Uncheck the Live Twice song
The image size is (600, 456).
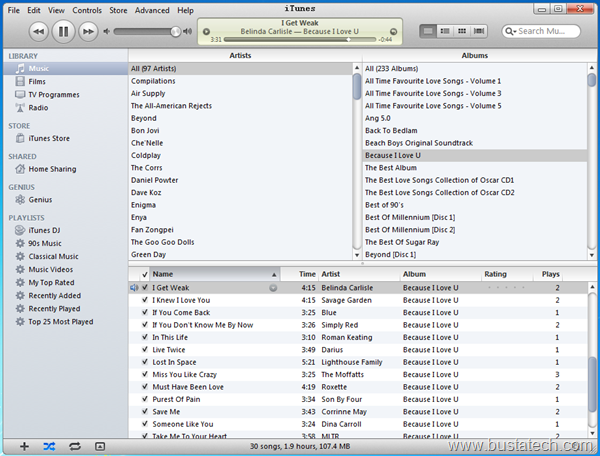point(145,349)
